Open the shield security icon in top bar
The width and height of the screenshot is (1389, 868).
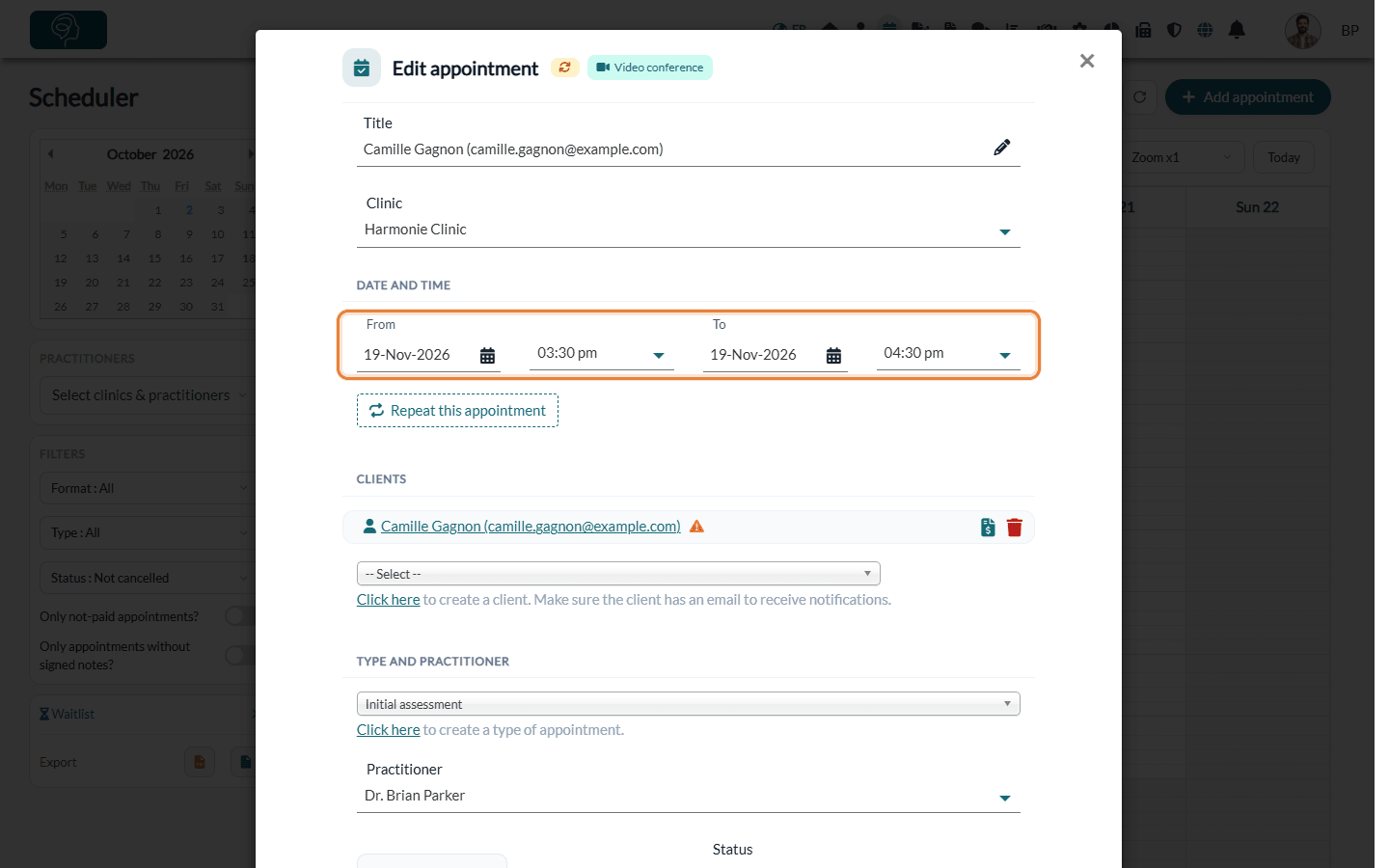(x=1174, y=30)
